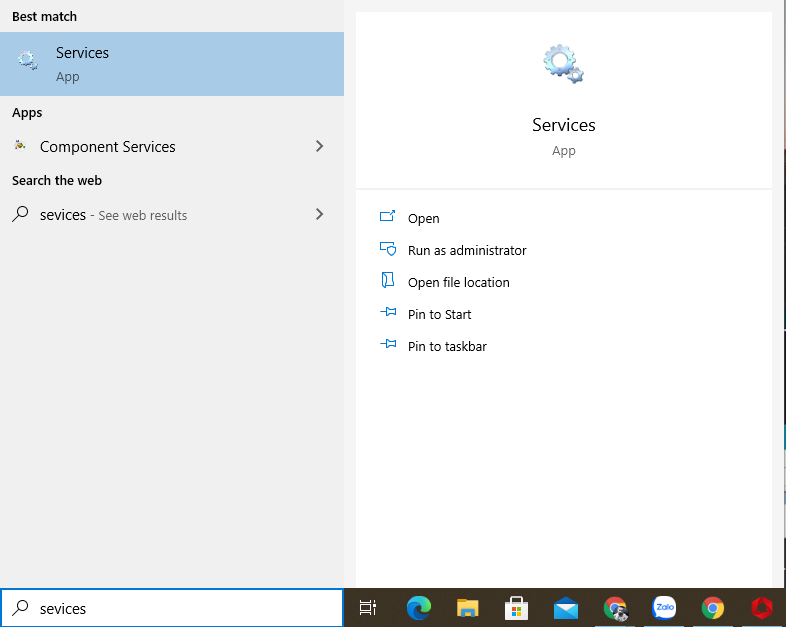Launch Microsoft Edge from taskbar

click(419, 608)
